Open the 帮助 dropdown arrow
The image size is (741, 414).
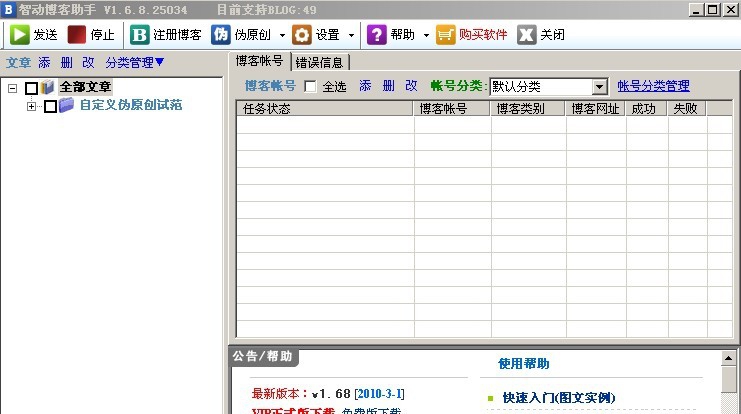tap(426, 35)
